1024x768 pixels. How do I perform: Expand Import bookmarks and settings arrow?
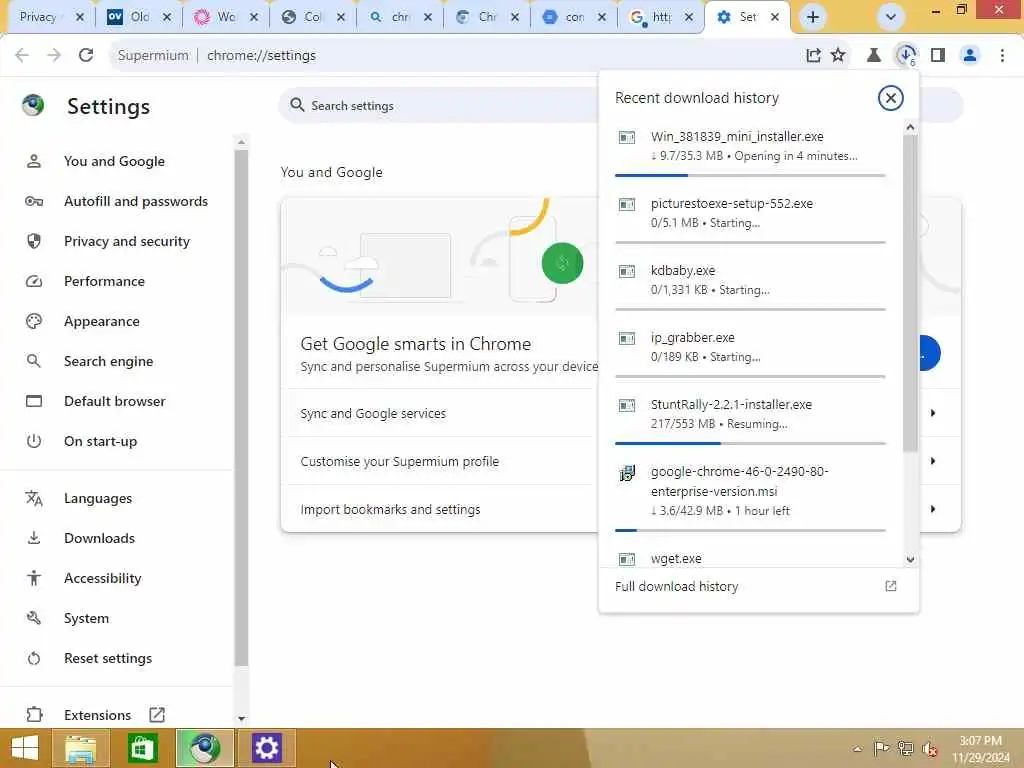933,509
